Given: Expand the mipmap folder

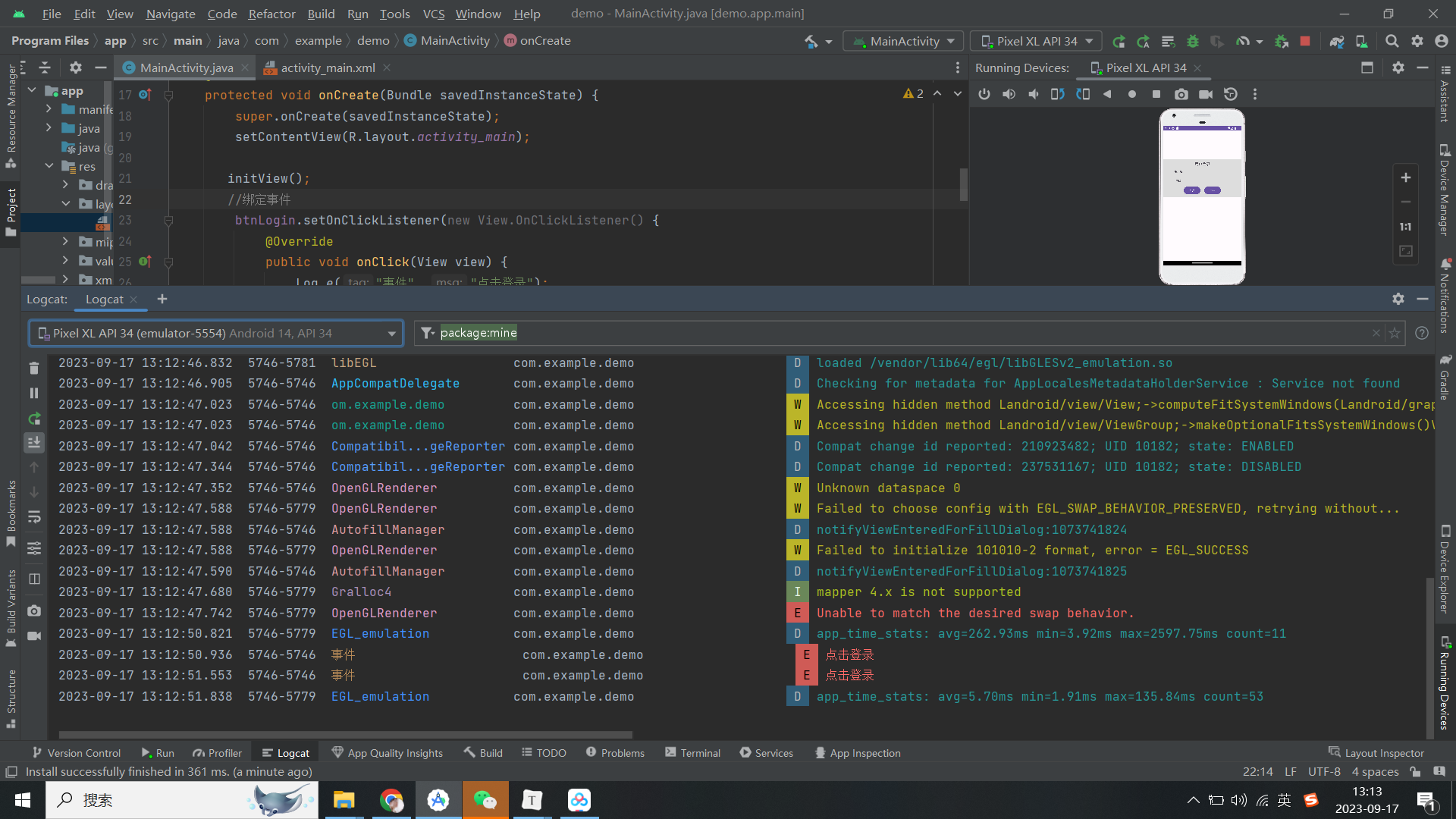Looking at the screenshot, I should 65,241.
